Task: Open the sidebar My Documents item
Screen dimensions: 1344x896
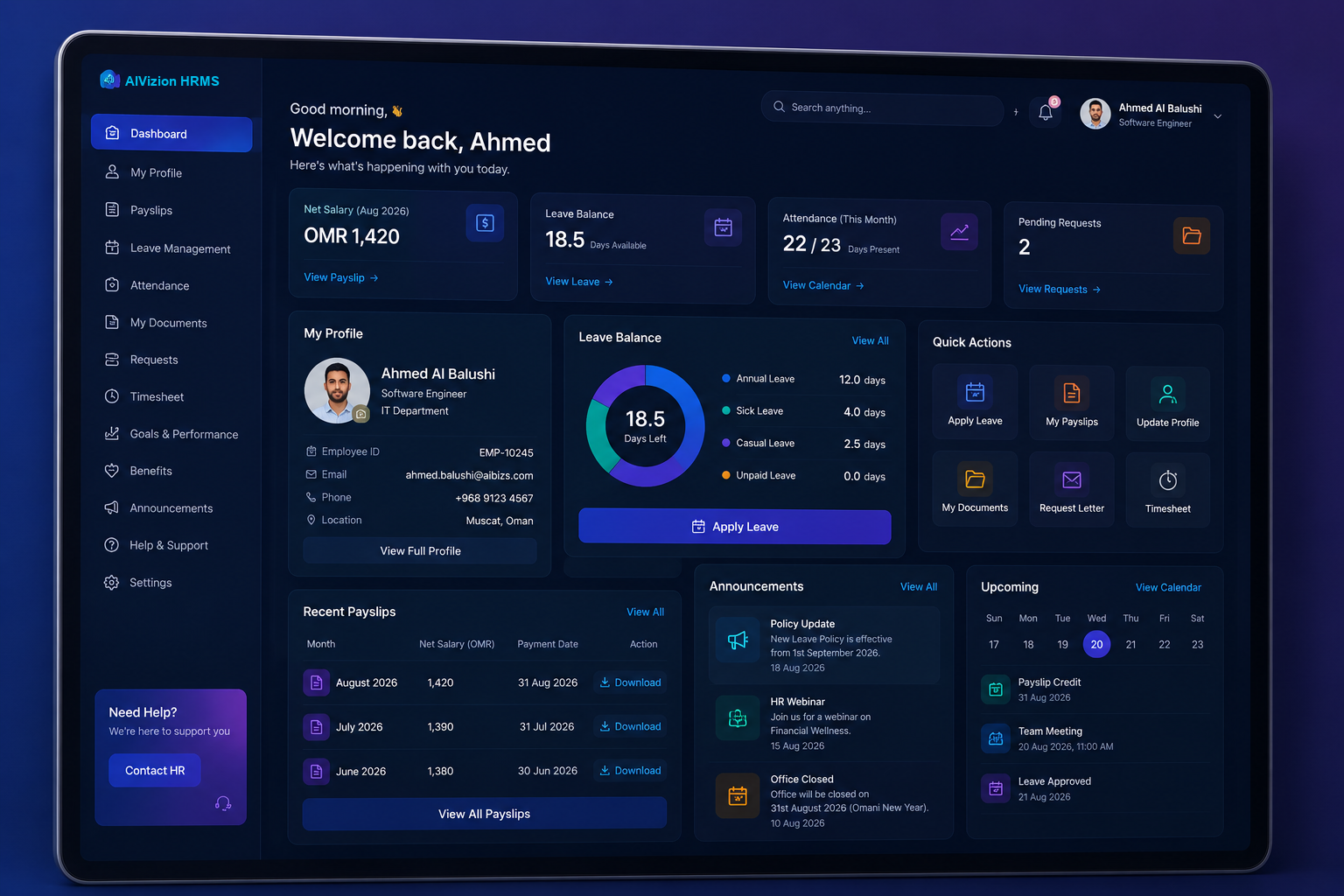Action: point(171,323)
